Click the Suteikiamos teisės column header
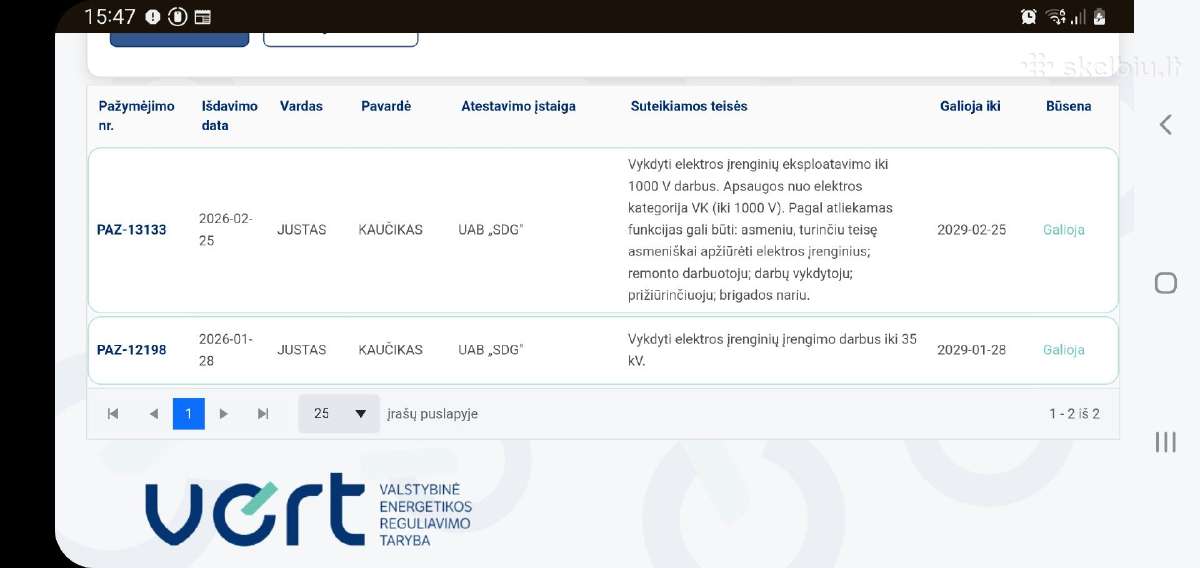 click(689, 106)
